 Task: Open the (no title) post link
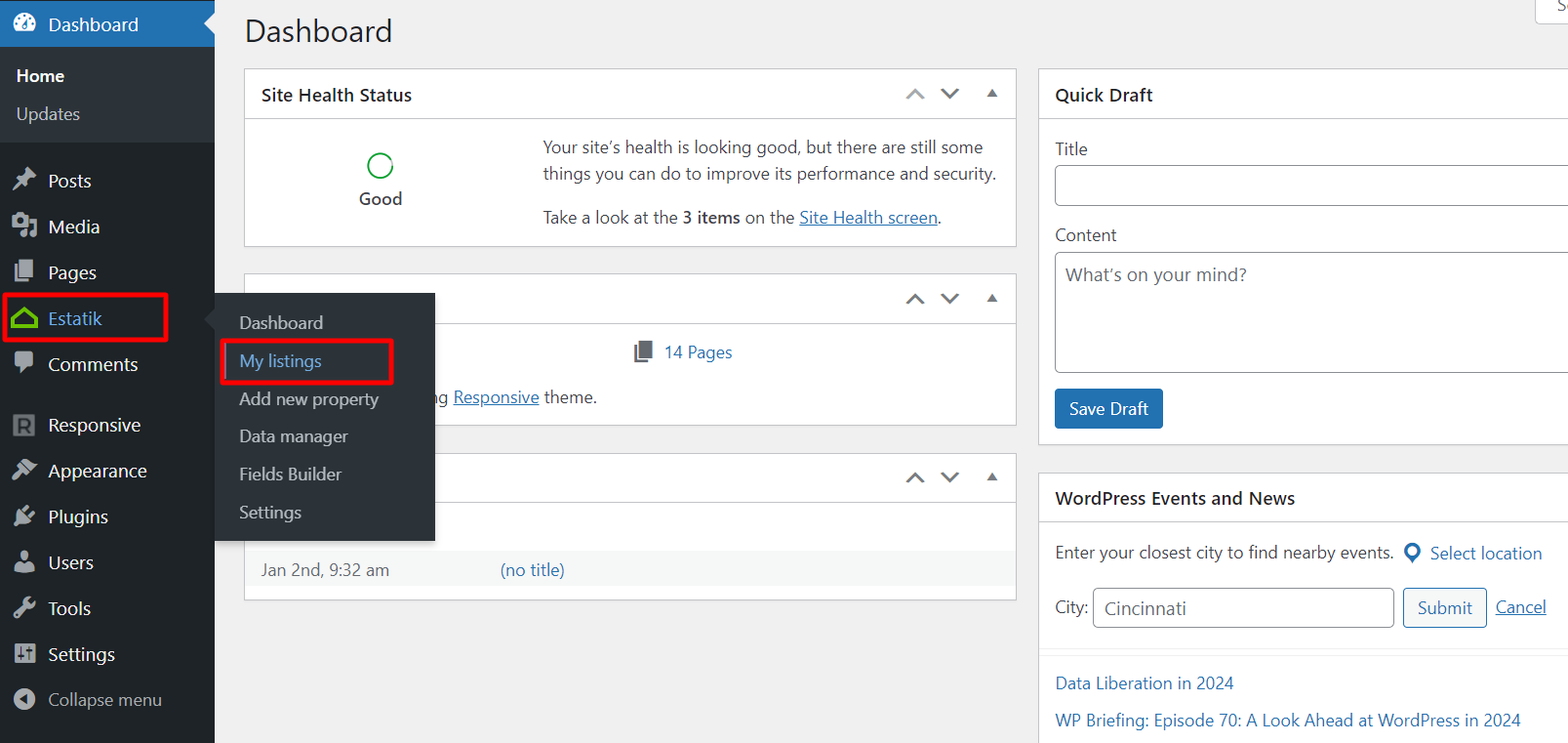[533, 570]
